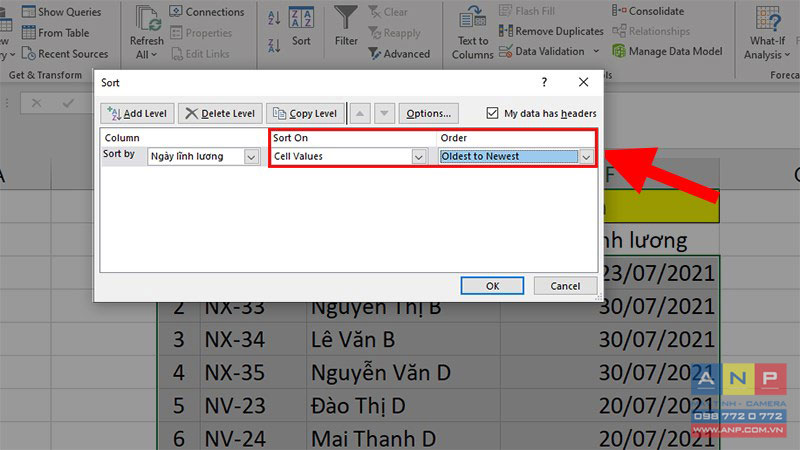Move sort level down arrow

coord(384,113)
